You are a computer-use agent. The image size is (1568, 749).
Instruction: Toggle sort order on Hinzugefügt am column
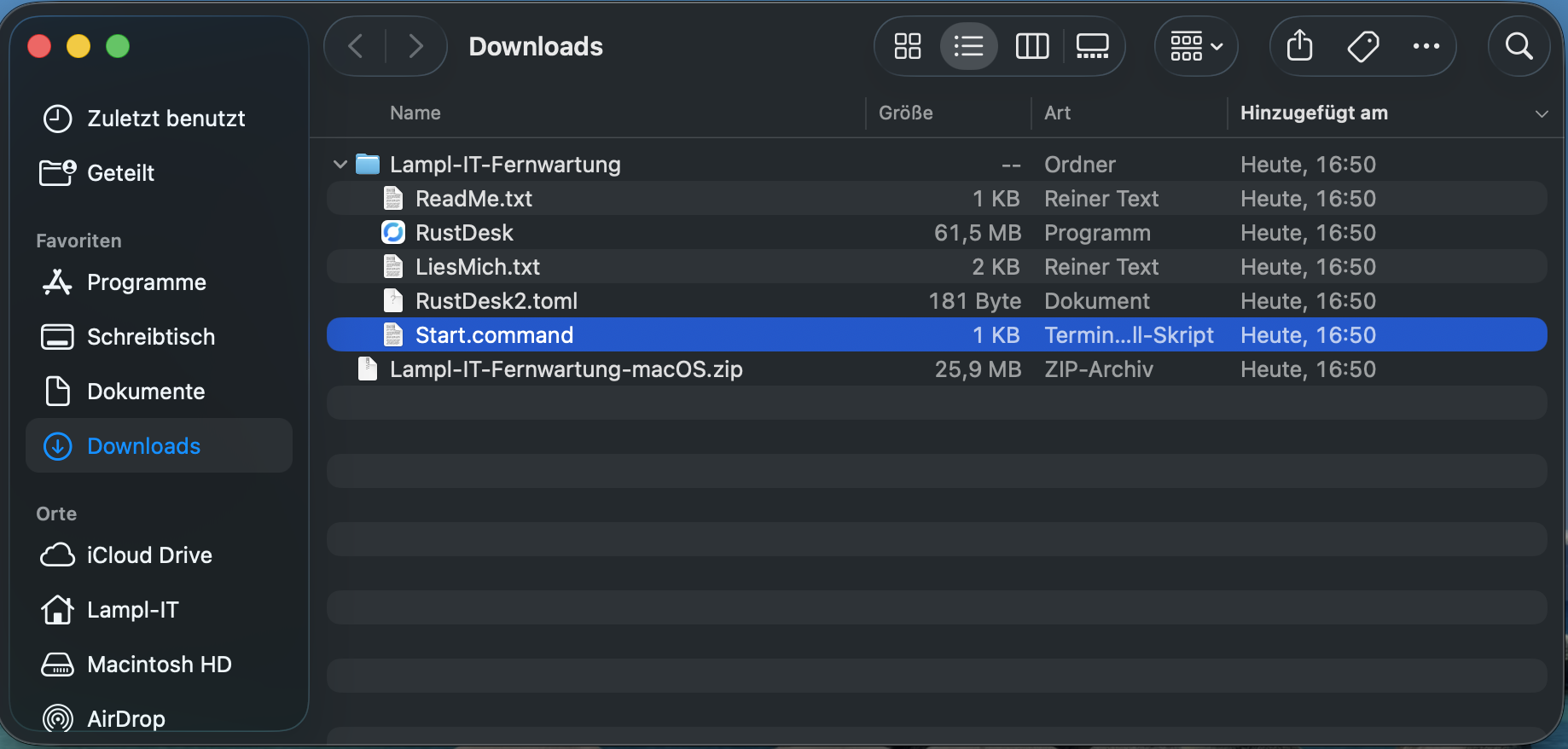(x=1541, y=113)
